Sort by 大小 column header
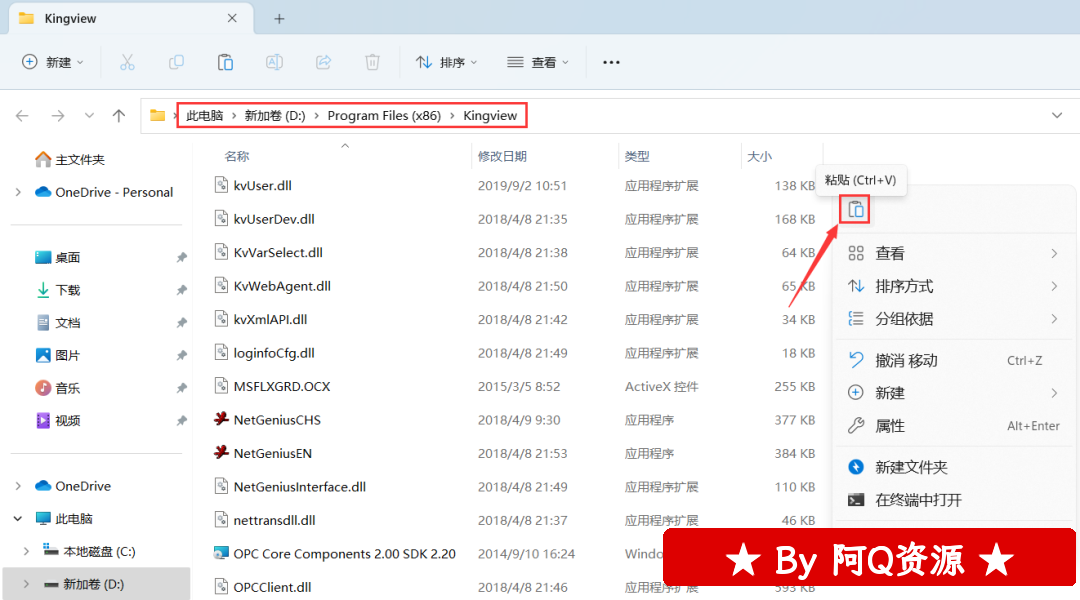Viewport: 1080px width, 600px height. pos(760,156)
